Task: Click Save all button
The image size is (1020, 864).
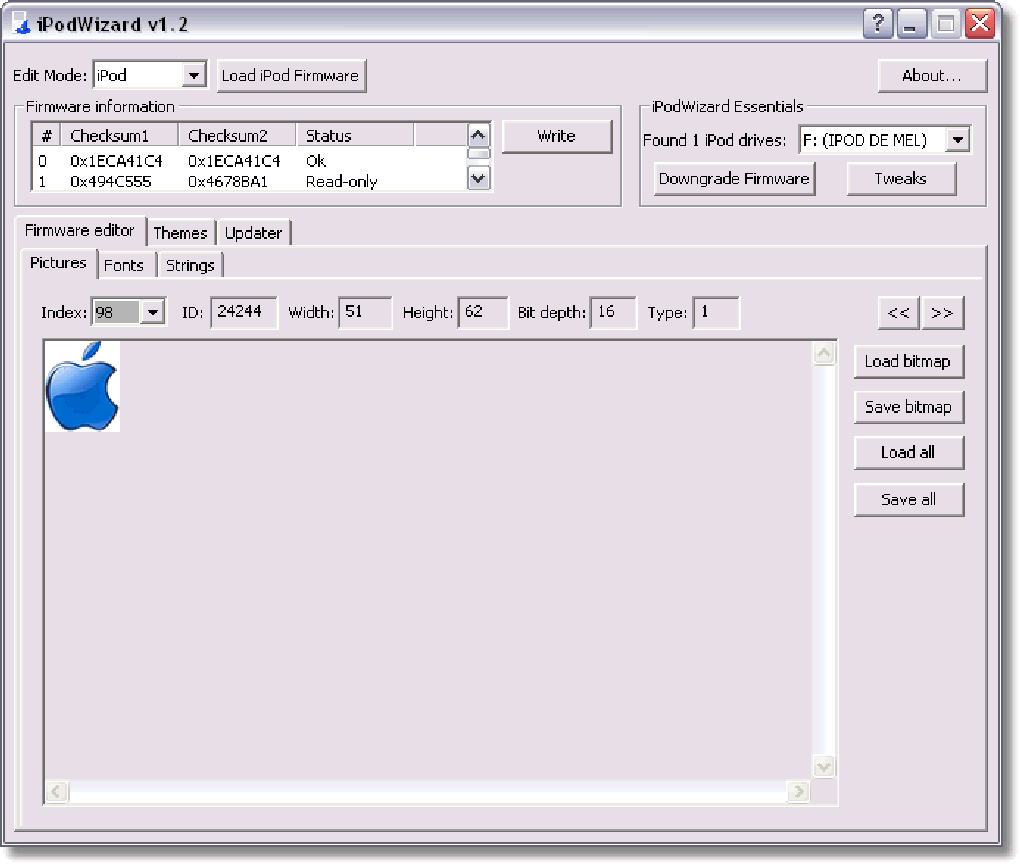Action: point(908,500)
